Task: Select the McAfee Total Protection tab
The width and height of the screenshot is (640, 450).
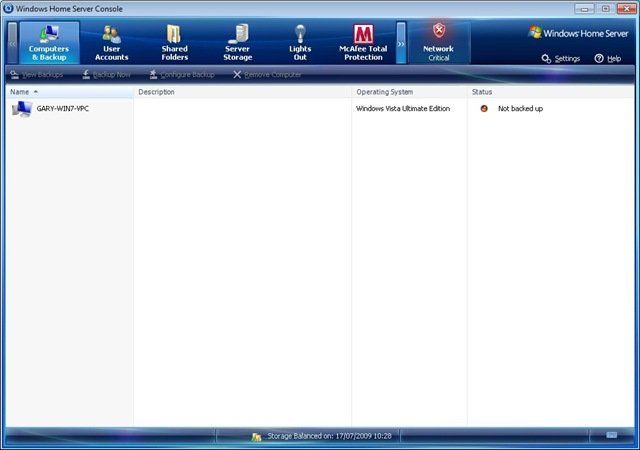Action: coord(363,43)
